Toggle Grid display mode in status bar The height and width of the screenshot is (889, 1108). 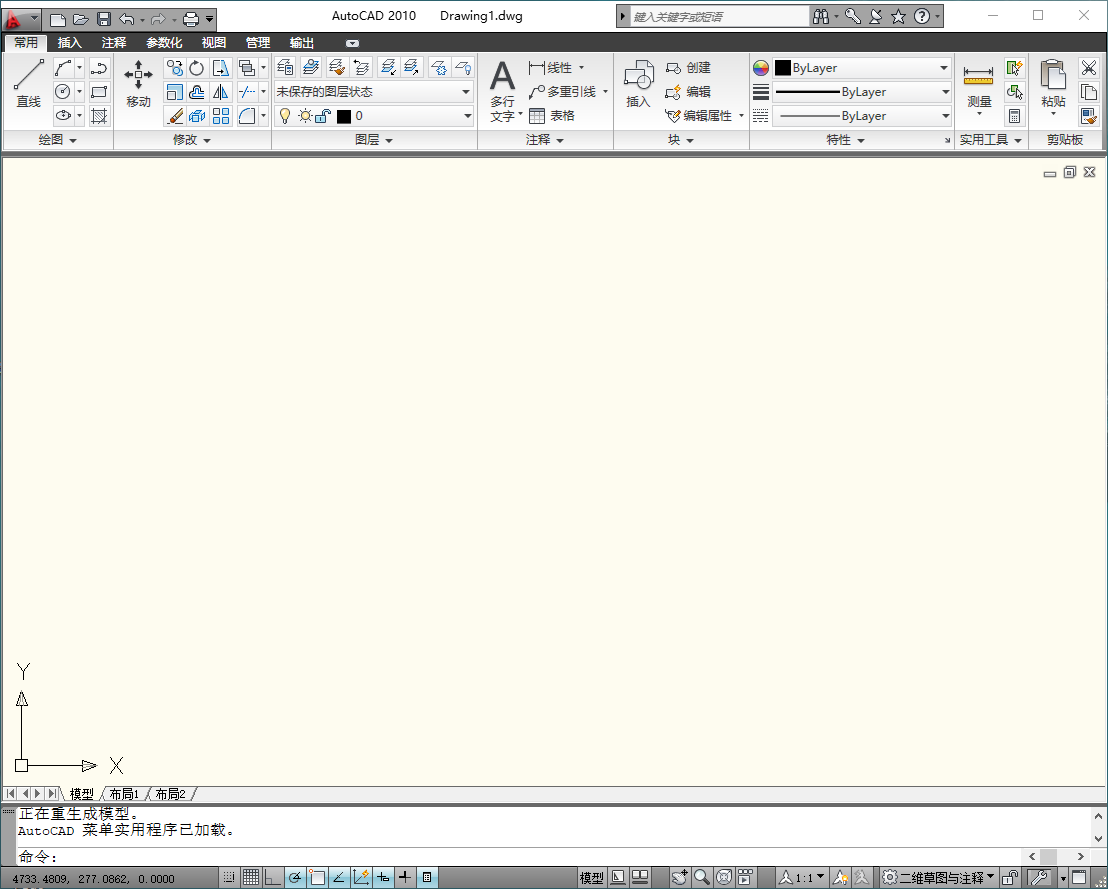click(250, 875)
